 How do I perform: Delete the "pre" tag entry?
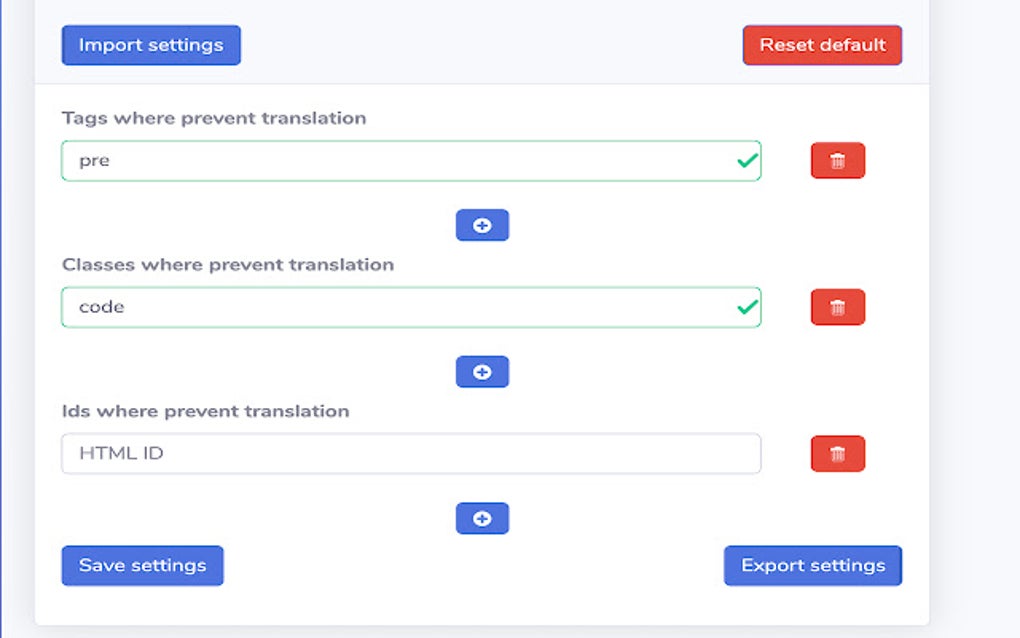coord(837,160)
